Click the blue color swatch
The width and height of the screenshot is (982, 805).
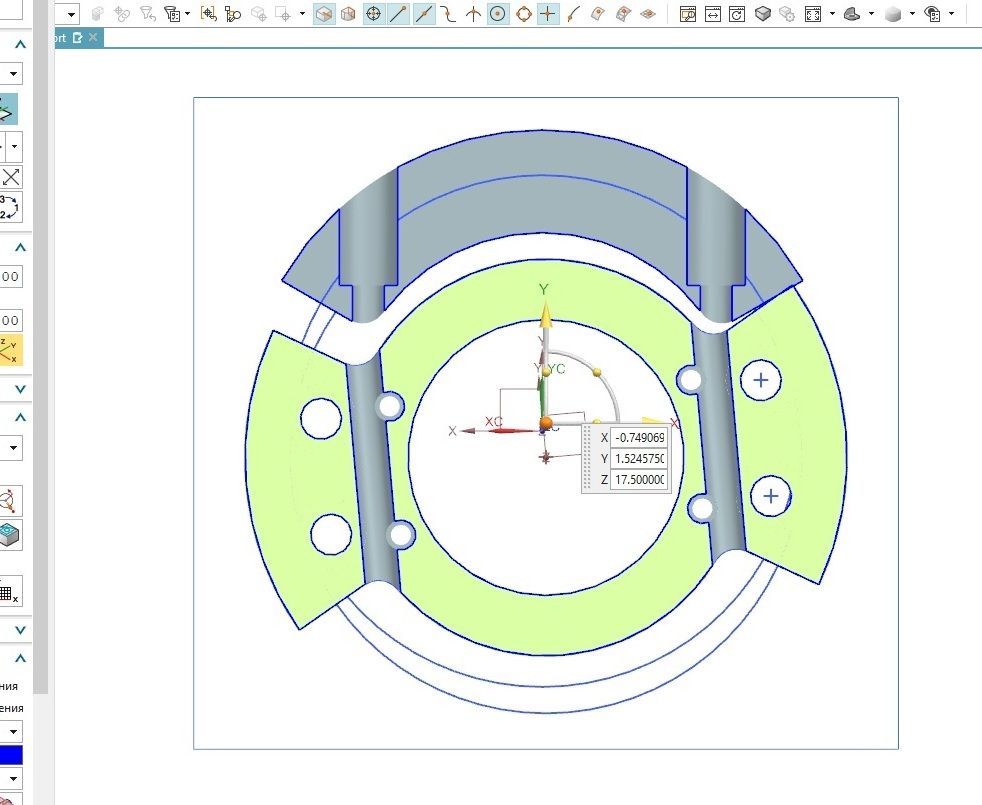pos(10,755)
